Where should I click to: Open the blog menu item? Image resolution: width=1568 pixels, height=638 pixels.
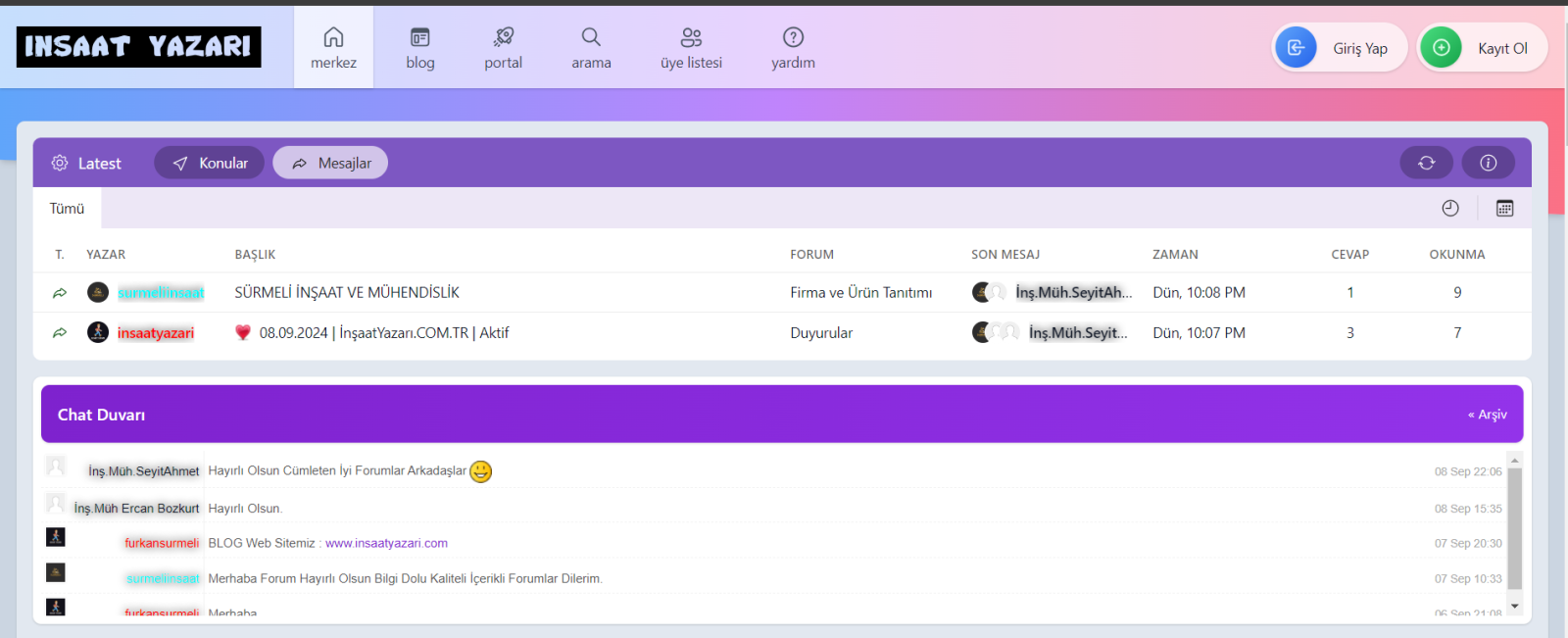[420, 48]
